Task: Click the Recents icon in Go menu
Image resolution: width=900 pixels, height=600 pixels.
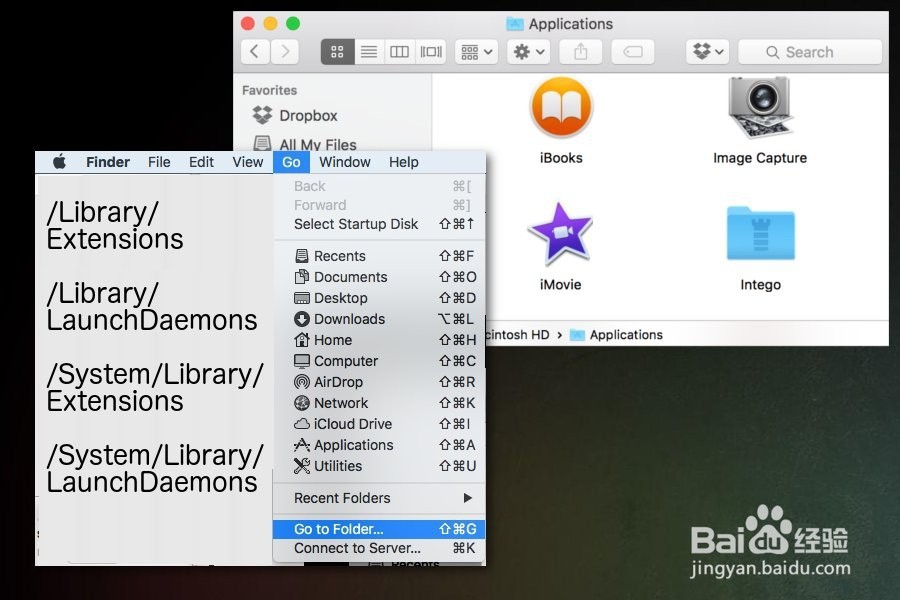Action: click(x=301, y=256)
